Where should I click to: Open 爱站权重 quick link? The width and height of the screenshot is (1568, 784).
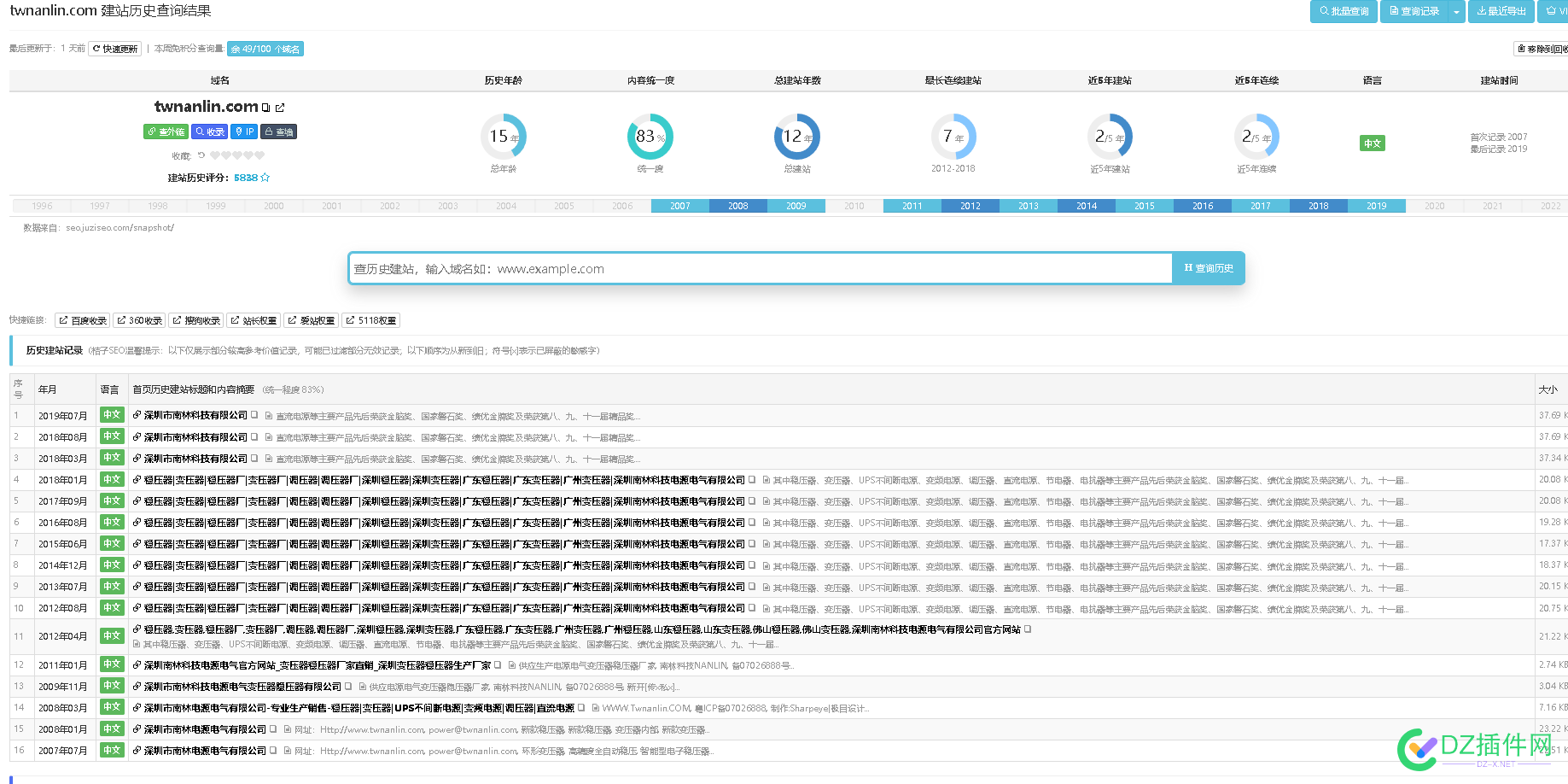pyautogui.click(x=311, y=320)
